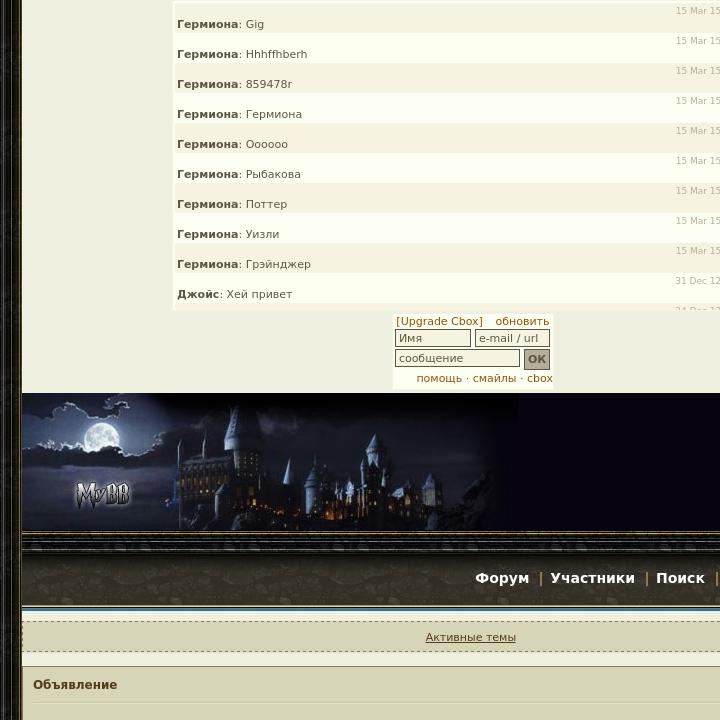The height and width of the screenshot is (720, 720).
Task: Click chat message '859478г'
Action: 269,84
